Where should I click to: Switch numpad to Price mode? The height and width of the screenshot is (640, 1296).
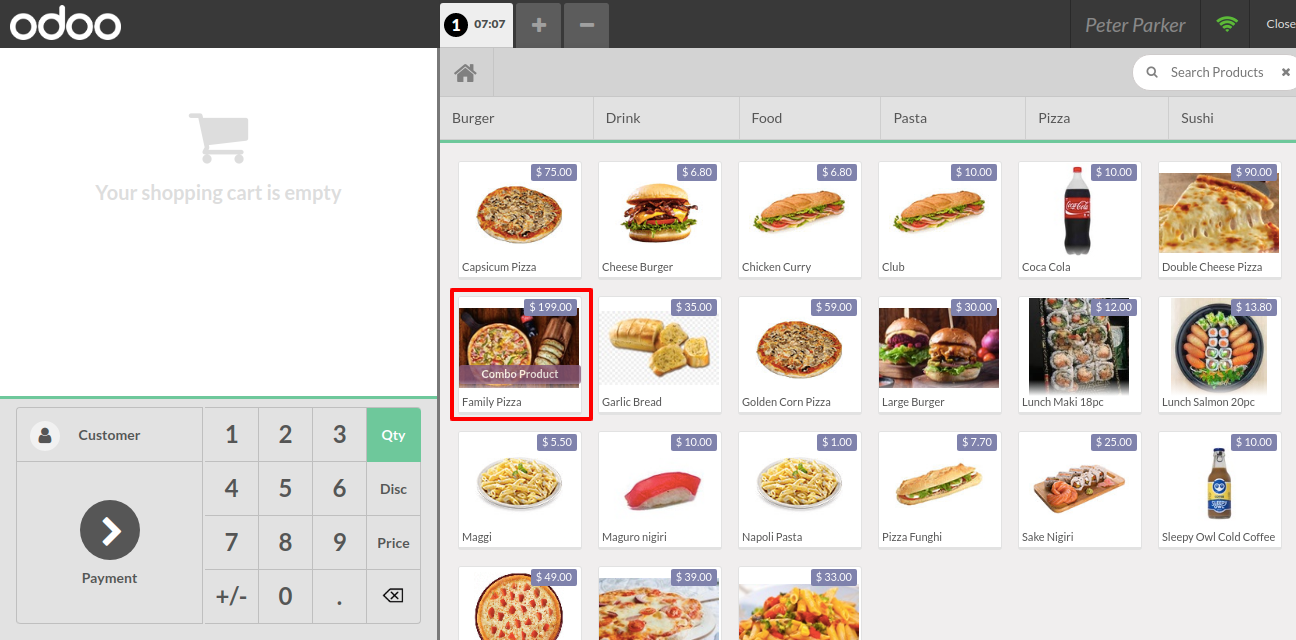[393, 543]
